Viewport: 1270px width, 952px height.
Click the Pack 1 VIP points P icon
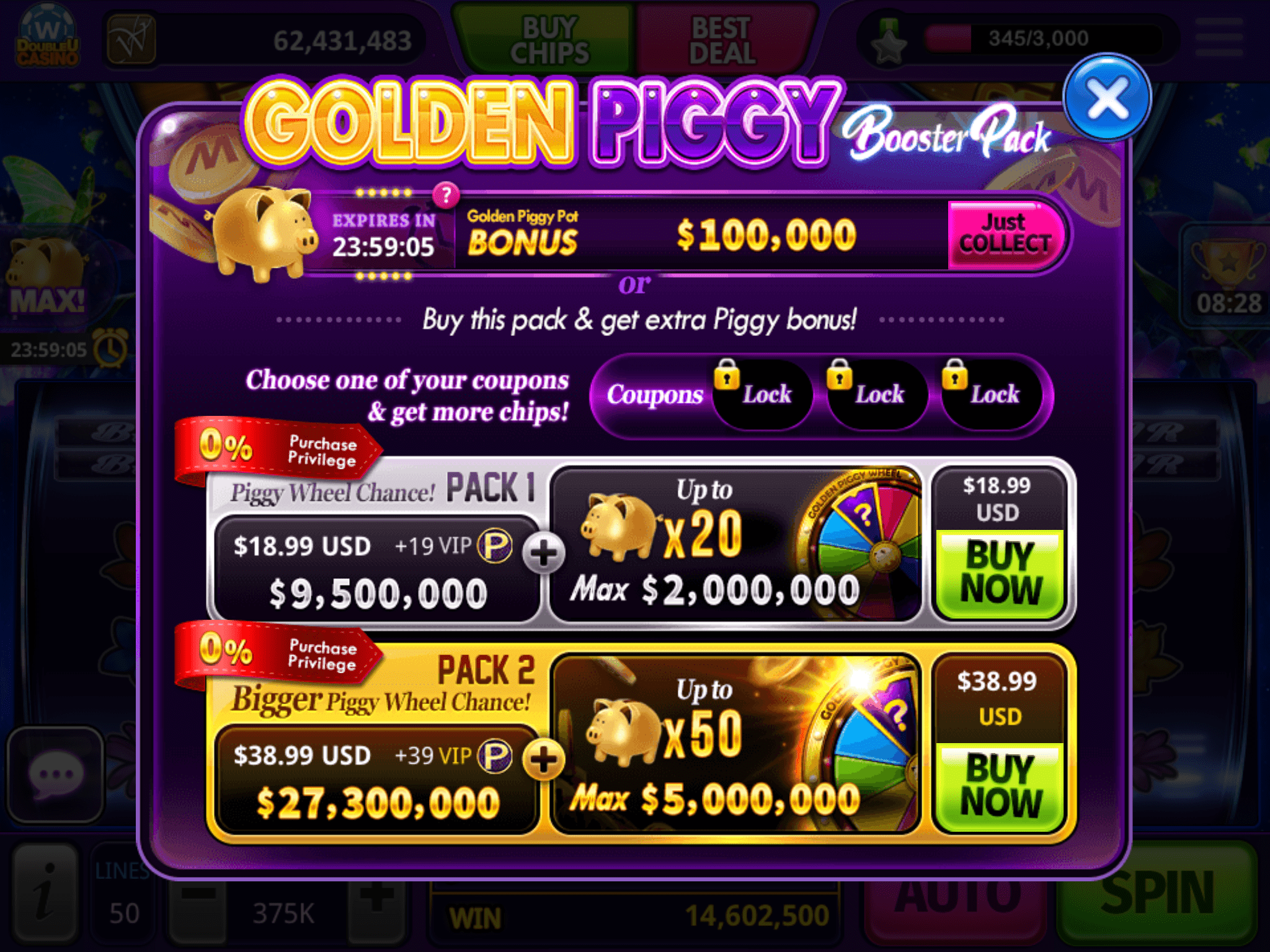pyautogui.click(x=495, y=546)
